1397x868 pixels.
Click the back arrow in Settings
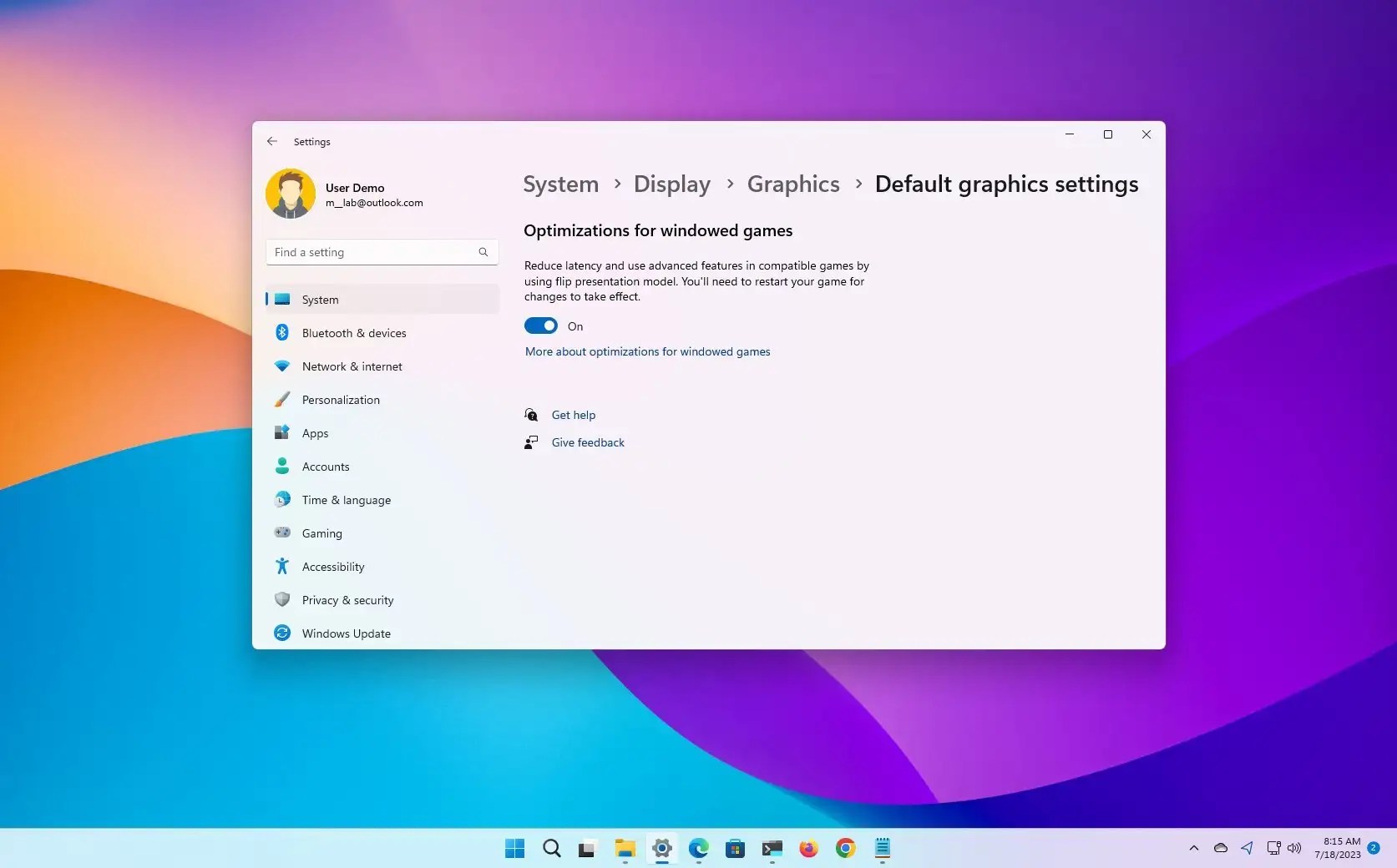coord(272,141)
